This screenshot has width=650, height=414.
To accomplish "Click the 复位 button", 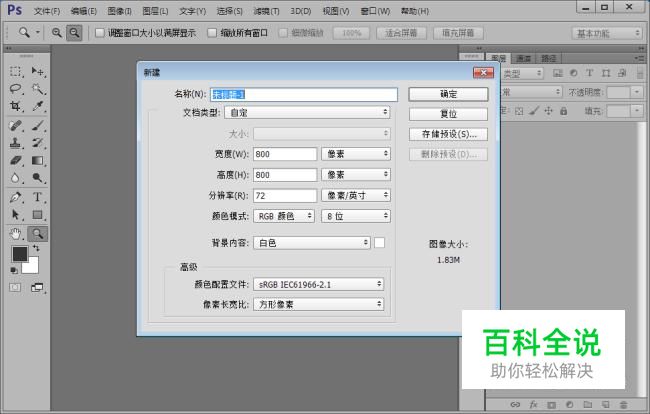I will (x=448, y=114).
